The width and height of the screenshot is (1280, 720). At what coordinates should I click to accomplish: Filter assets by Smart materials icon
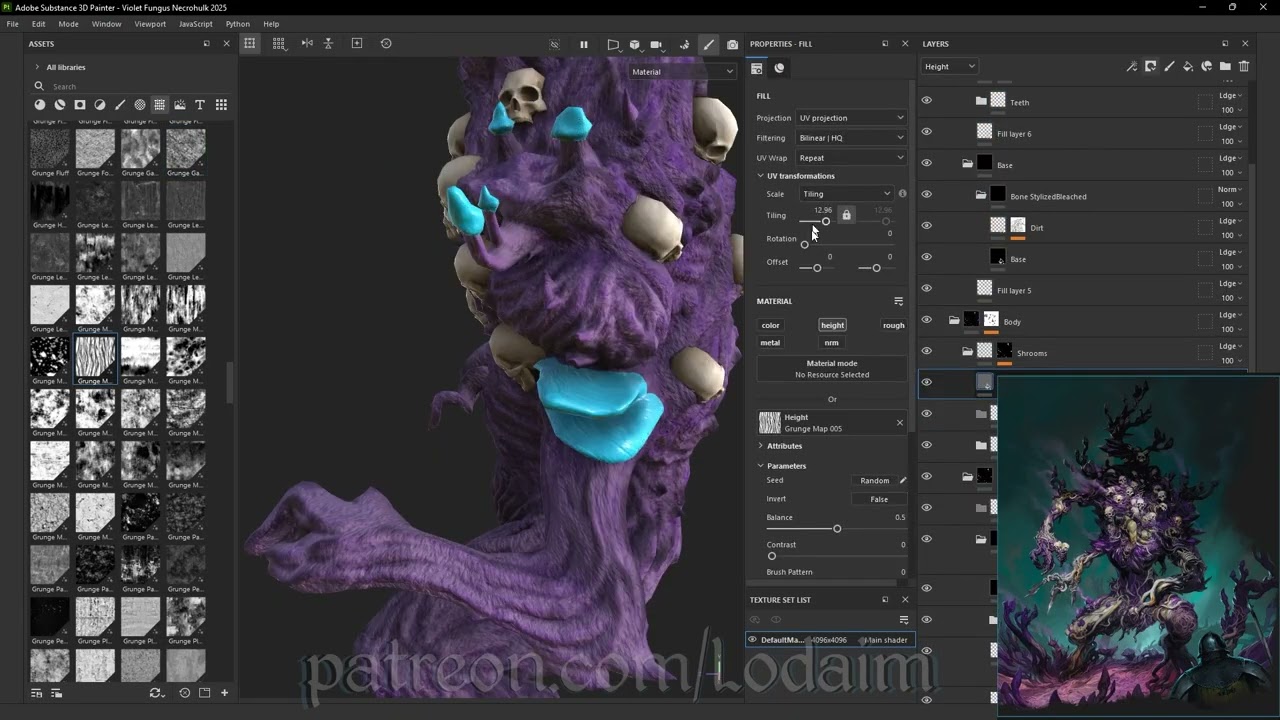(60, 105)
